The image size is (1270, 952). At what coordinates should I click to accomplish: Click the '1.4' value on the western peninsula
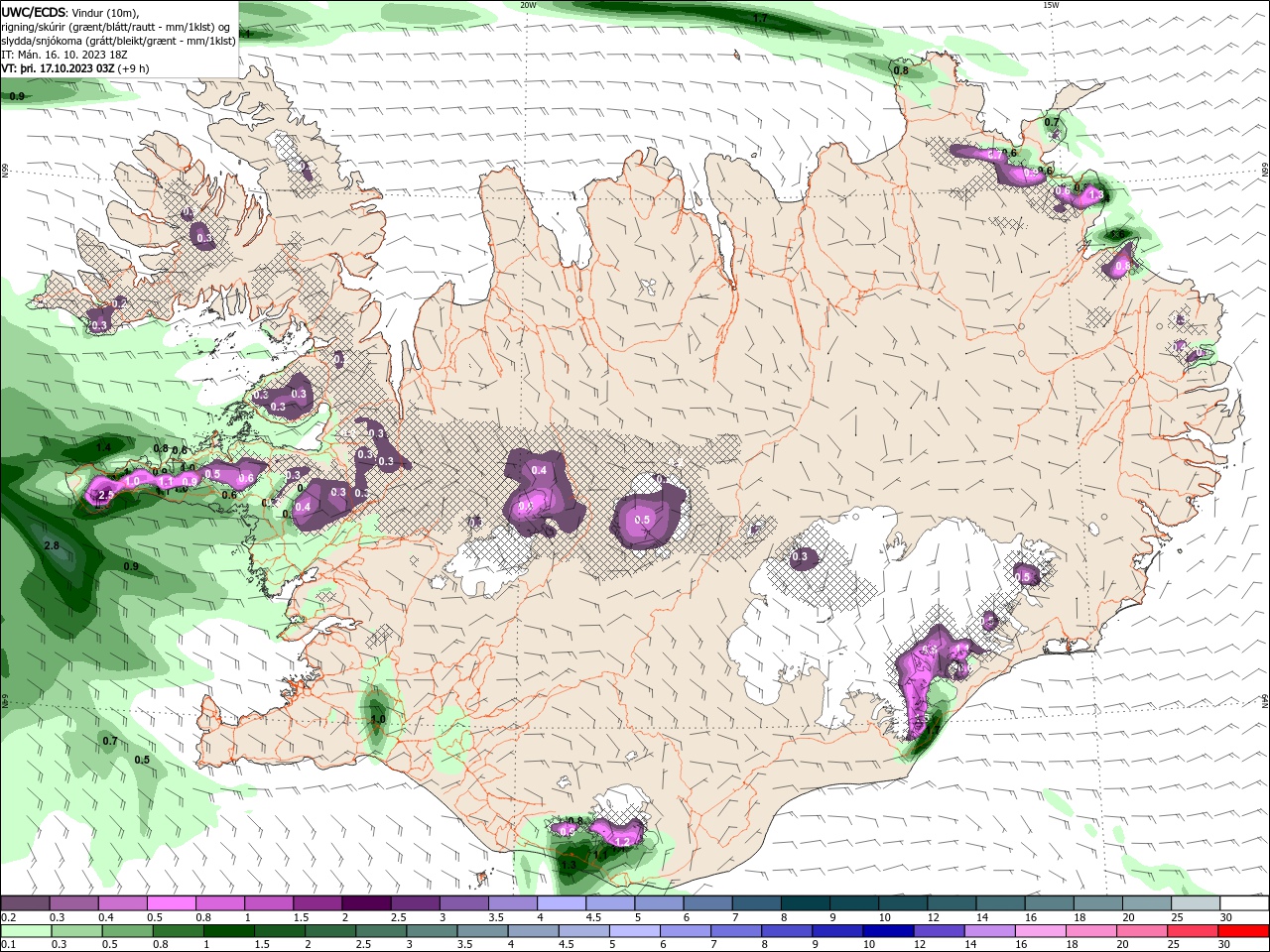click(x=103, y=448)
